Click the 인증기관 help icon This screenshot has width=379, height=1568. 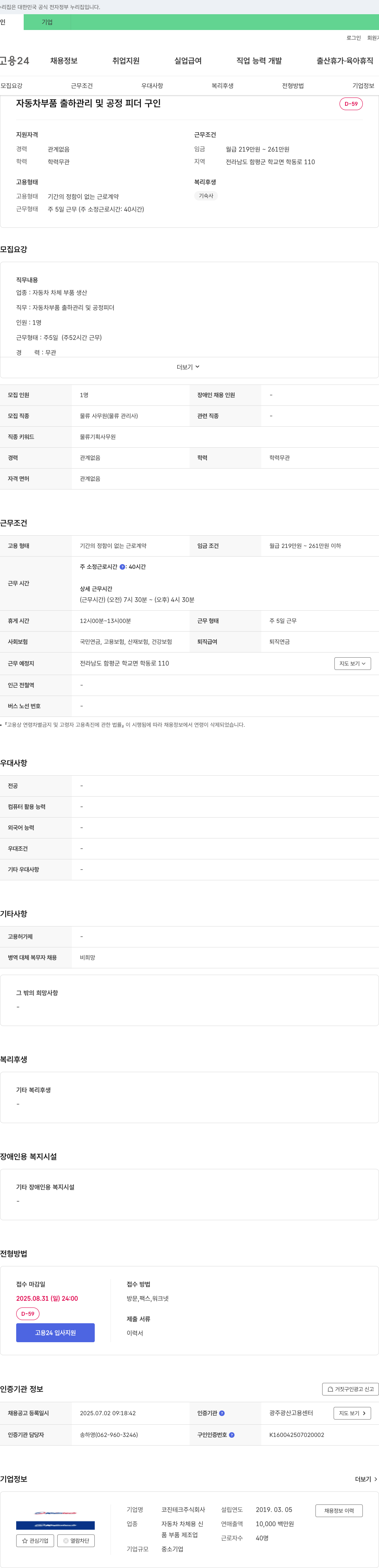pyautogui.click(x=222, y=1413)
